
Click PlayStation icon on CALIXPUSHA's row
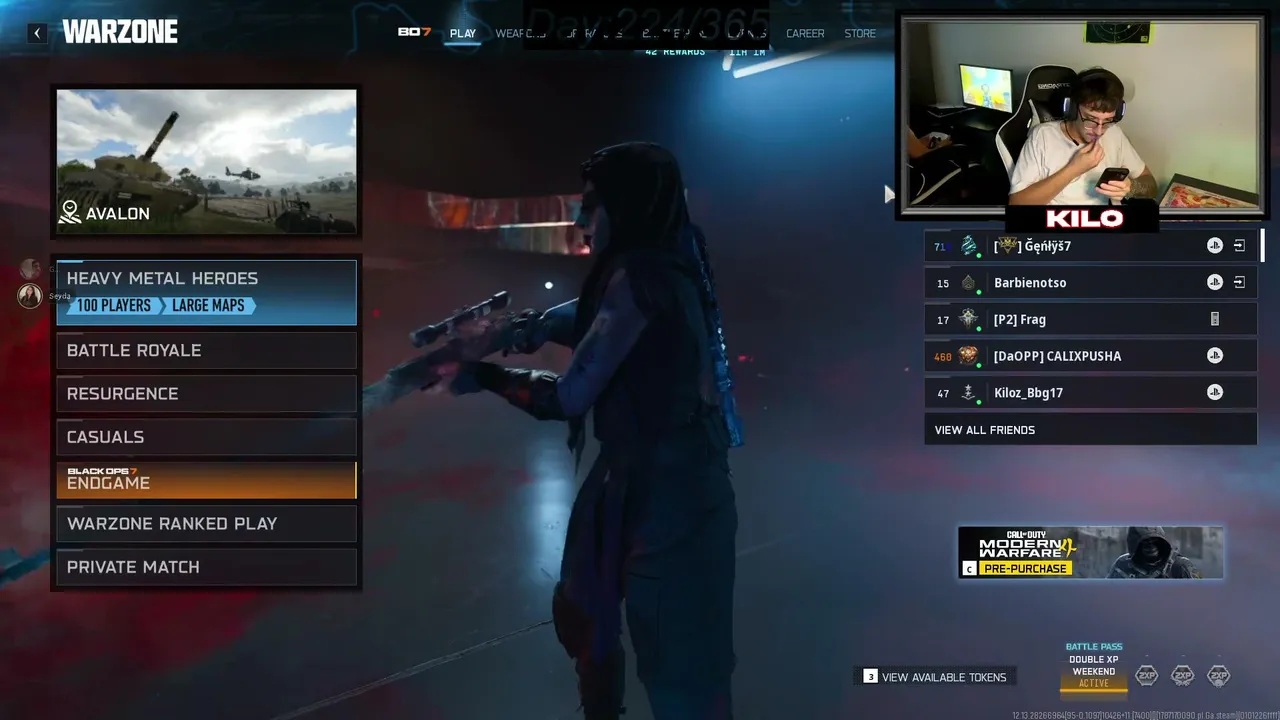[x=1214, y=356]
